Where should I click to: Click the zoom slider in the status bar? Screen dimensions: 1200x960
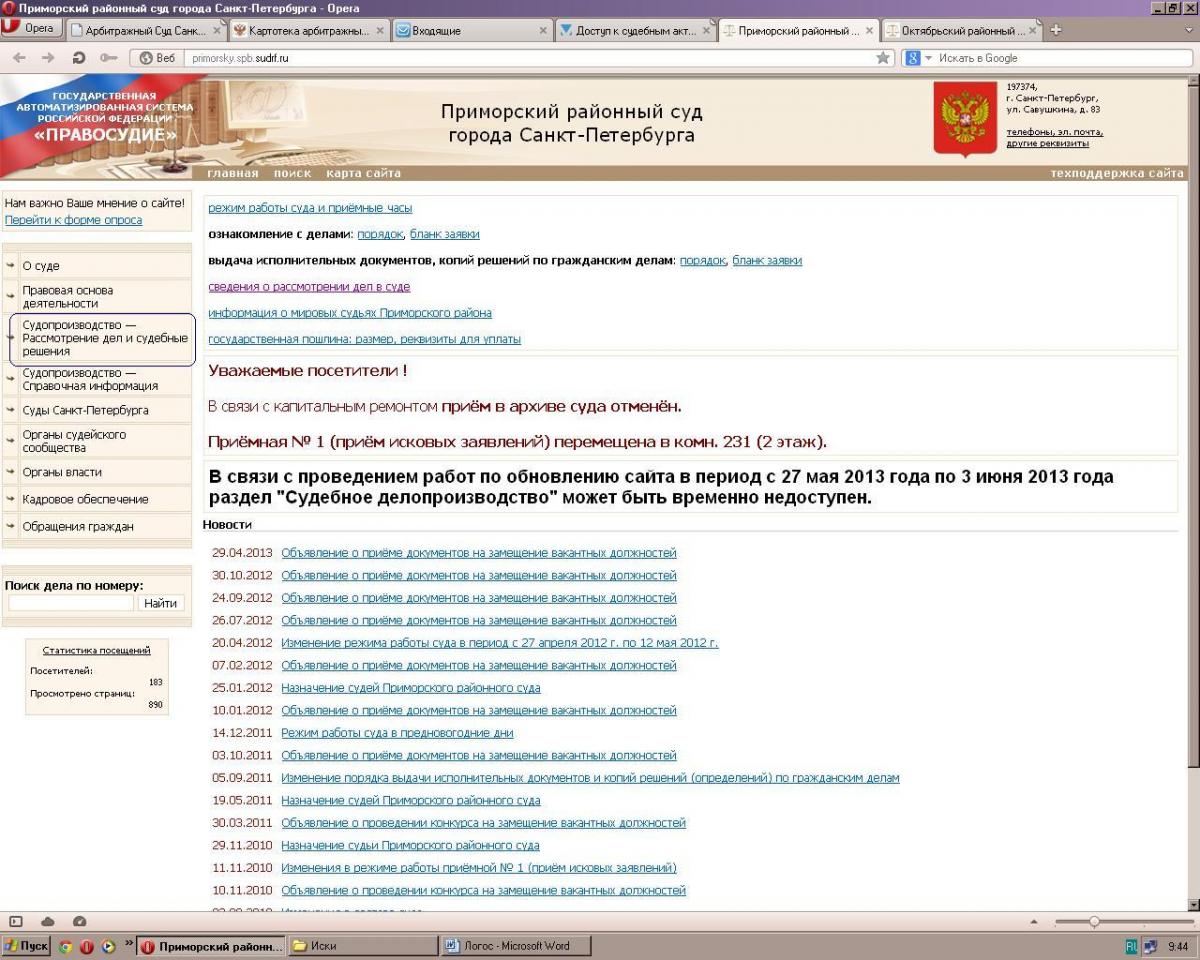(x=1094, y=921)
